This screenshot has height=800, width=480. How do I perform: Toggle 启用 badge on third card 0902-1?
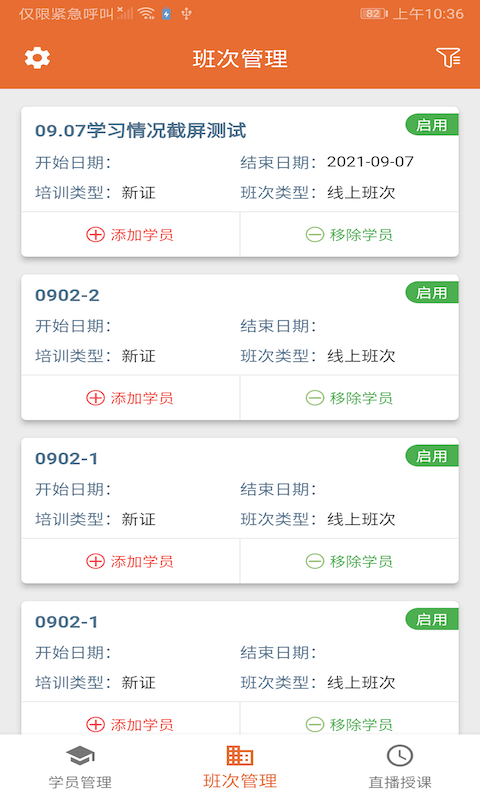[432, 456]
